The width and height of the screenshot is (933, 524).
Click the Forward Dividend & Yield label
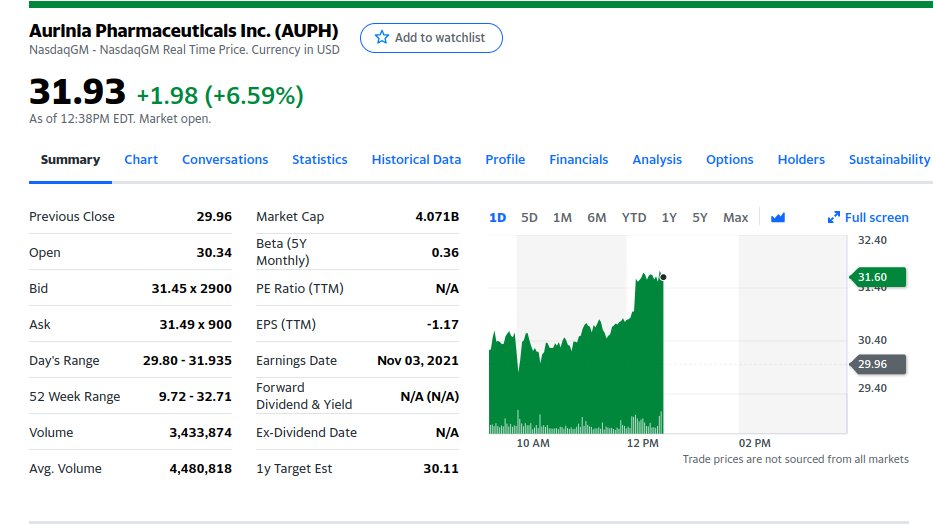pos(304,396)
